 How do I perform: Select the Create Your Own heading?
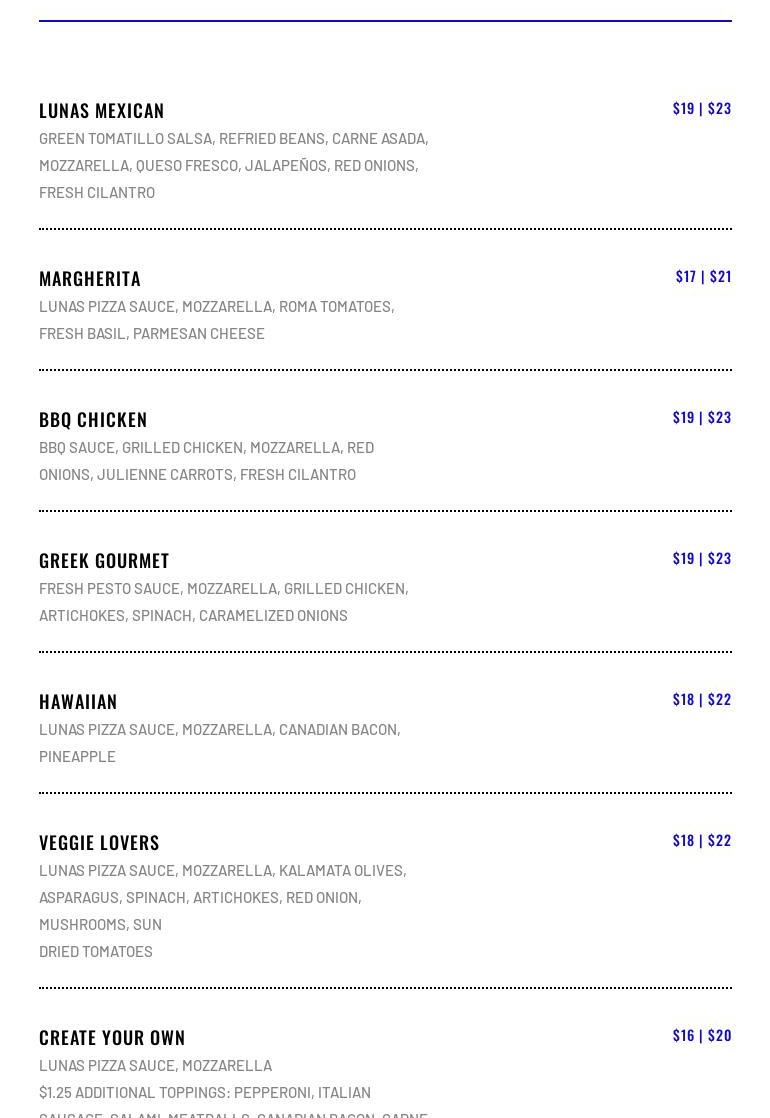pos(112,1037)
